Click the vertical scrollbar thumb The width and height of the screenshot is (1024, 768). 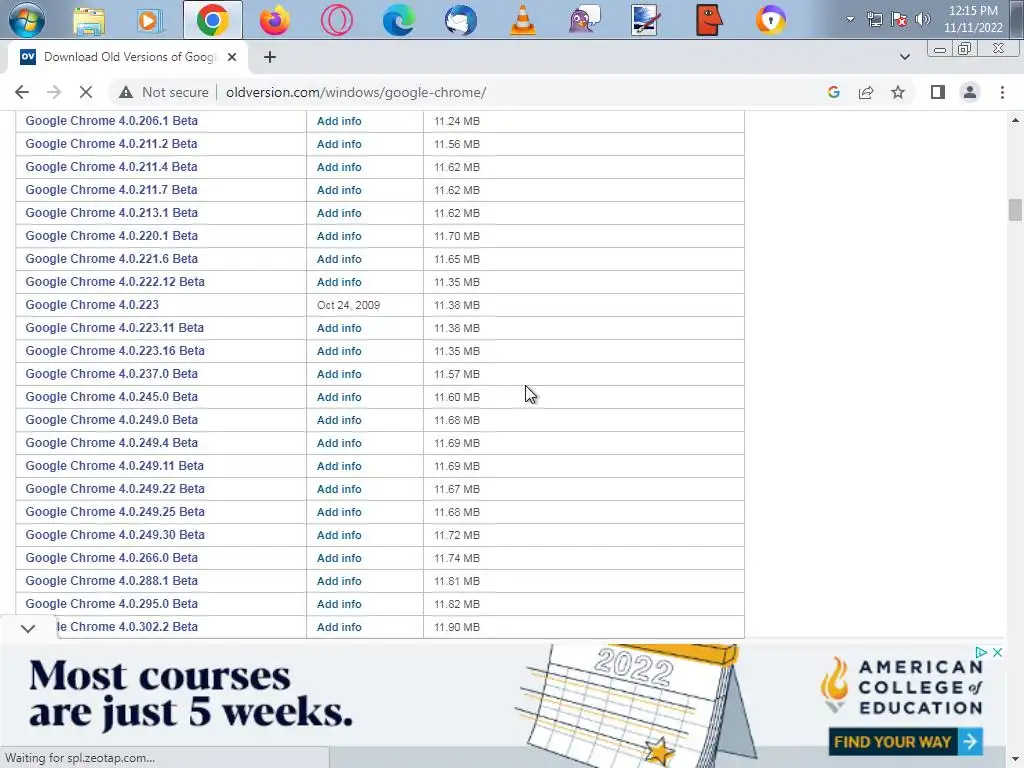(1015, 210)
